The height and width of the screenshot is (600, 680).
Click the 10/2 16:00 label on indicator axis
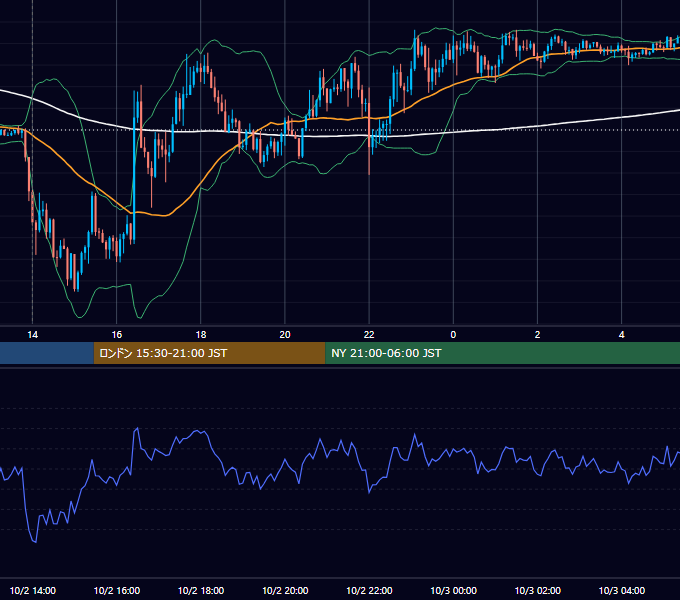pyautogui.click(x=117, y=590)
